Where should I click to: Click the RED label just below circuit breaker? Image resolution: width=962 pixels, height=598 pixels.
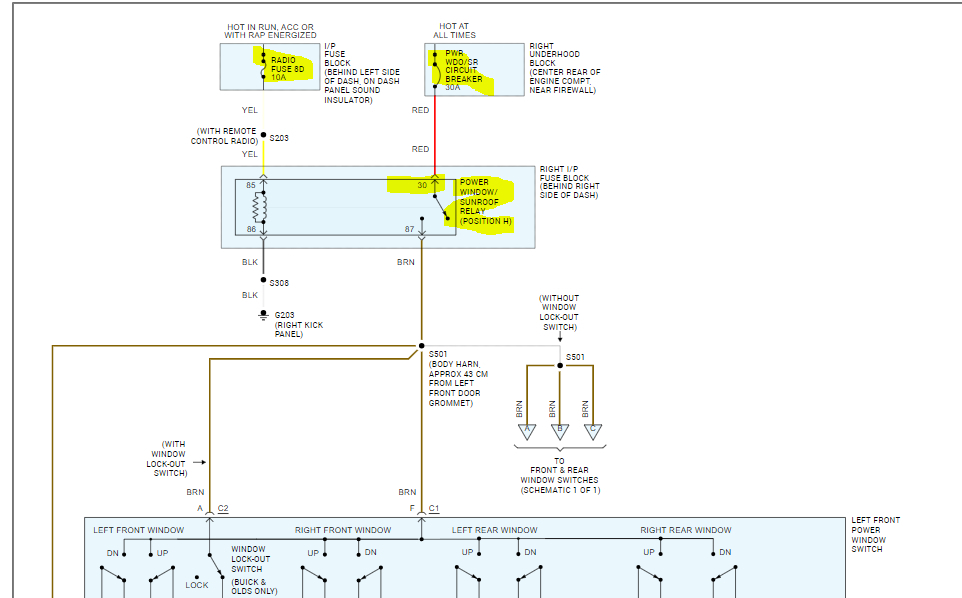pos(420,110)
